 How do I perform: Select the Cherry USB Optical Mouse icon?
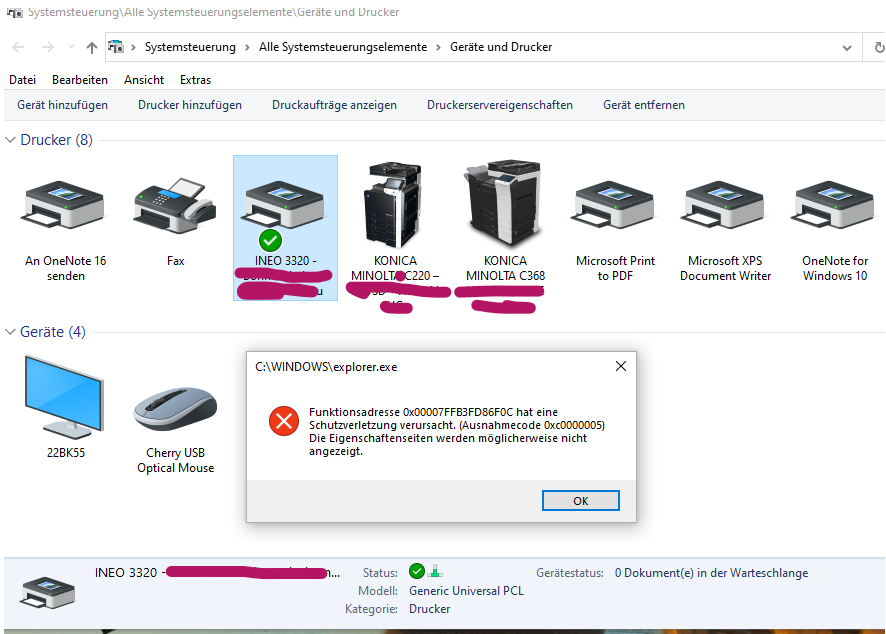pos(175,408)
